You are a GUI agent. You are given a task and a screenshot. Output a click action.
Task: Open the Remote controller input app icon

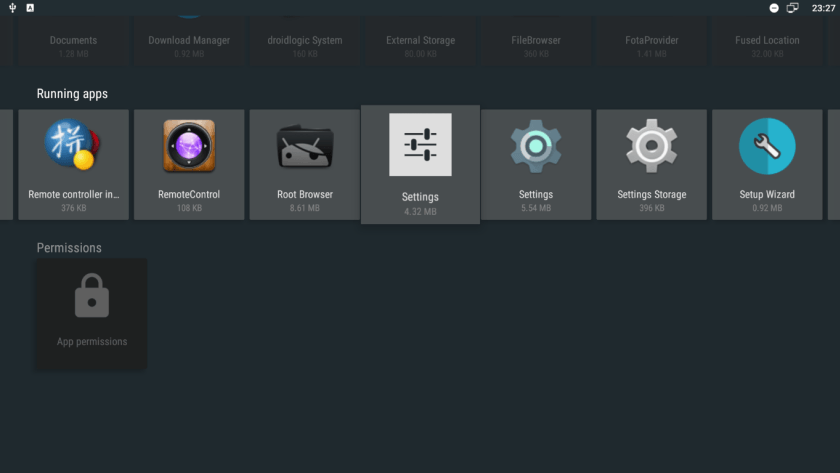[72, 145]
